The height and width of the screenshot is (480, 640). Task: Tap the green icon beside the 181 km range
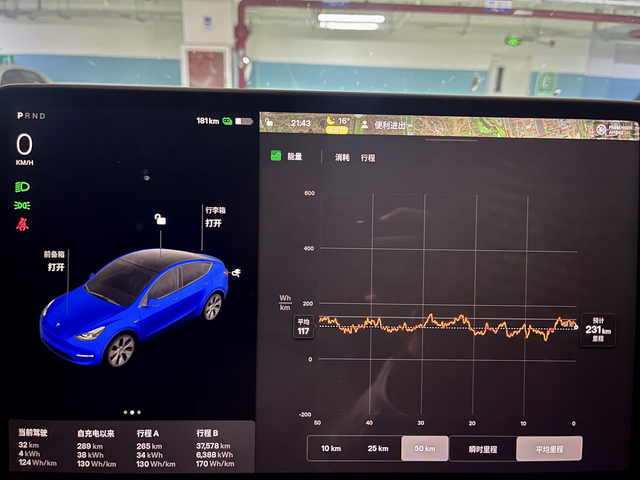pyautogui.click(x=227, y=121)
